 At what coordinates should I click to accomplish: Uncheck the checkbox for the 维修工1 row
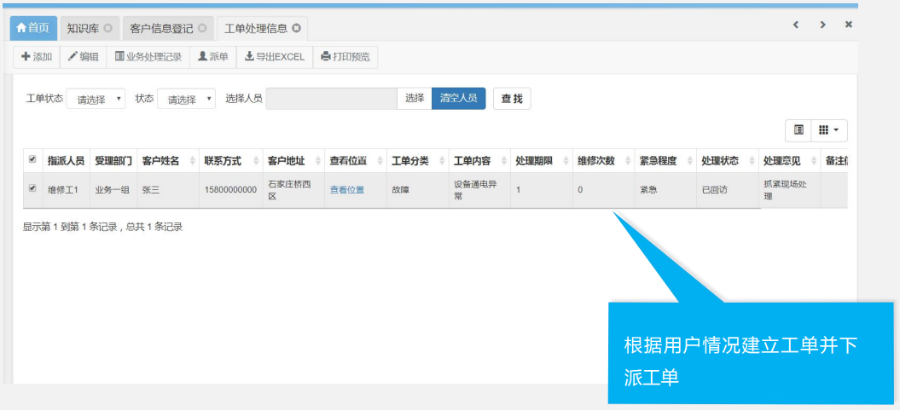coord(32,189)
